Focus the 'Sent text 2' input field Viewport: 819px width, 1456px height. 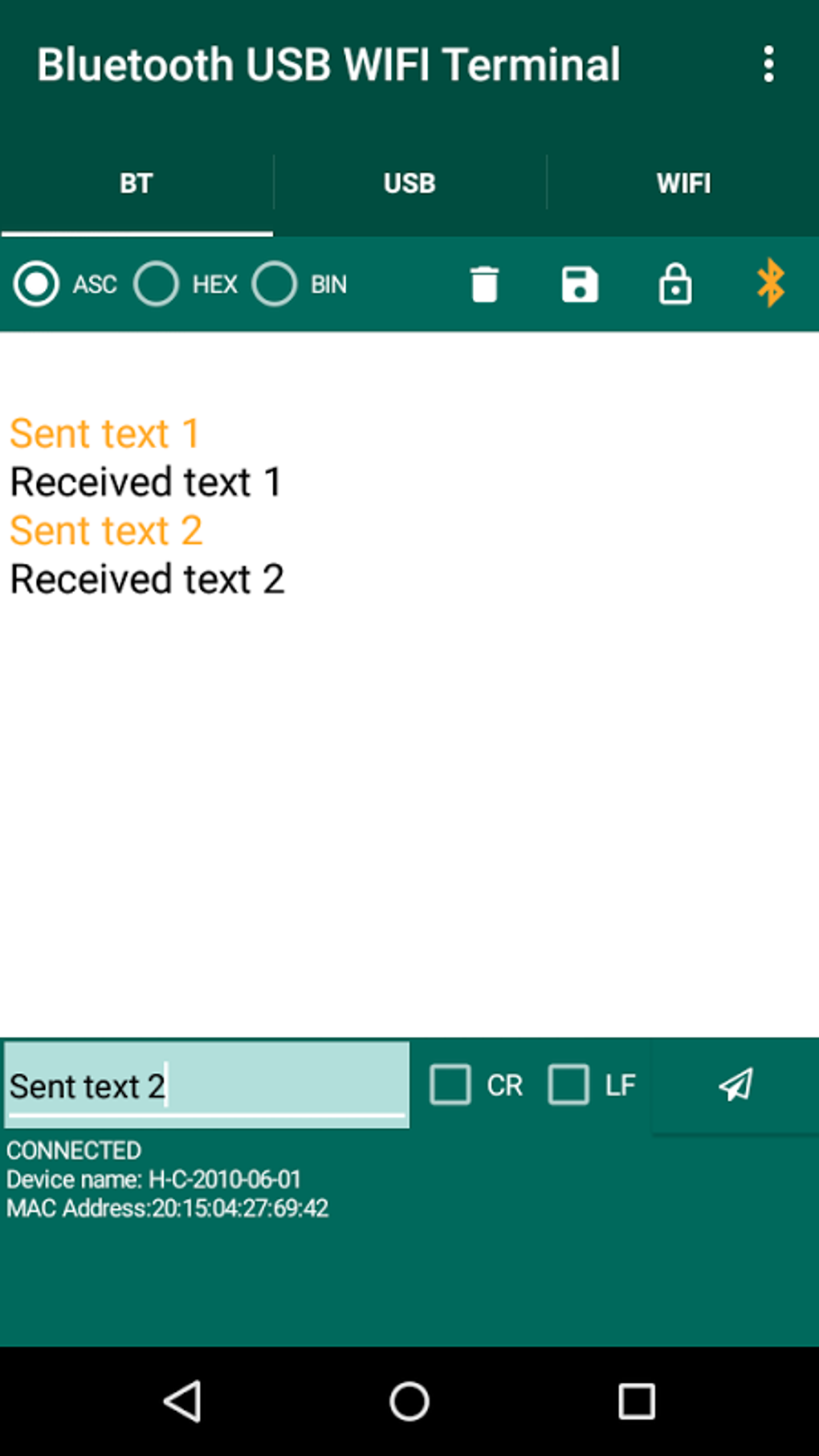[x=206, y=1085]
